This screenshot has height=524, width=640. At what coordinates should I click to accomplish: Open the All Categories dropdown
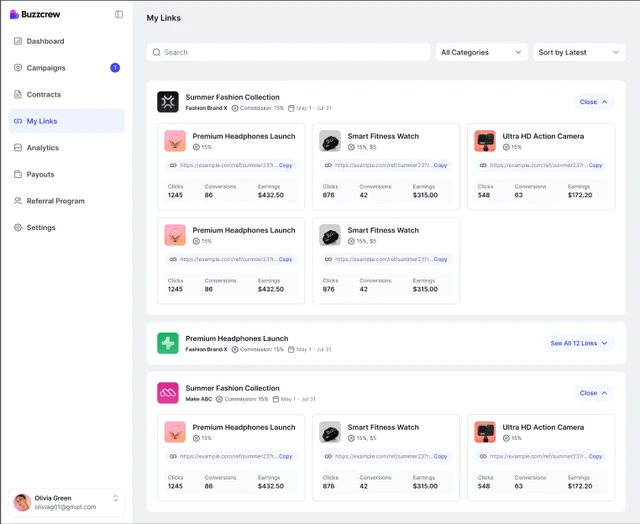click(x=481, y=52)
